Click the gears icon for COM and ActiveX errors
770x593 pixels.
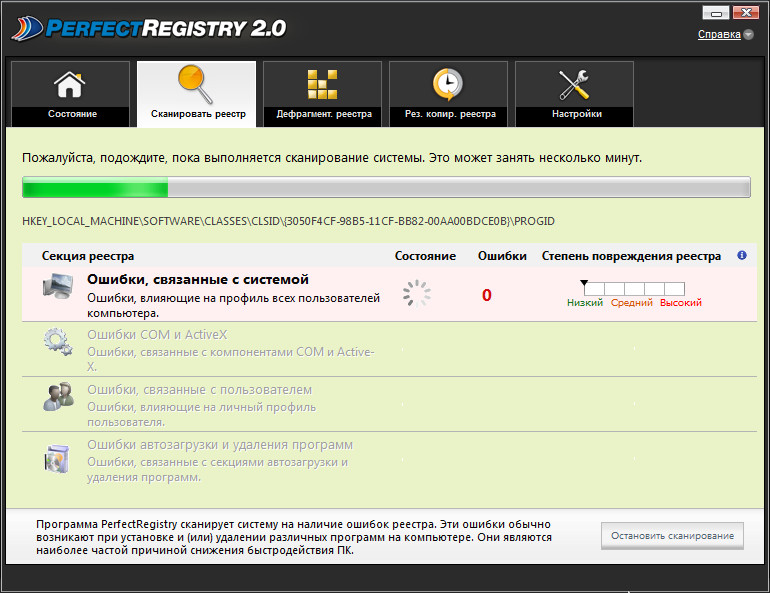58,344
